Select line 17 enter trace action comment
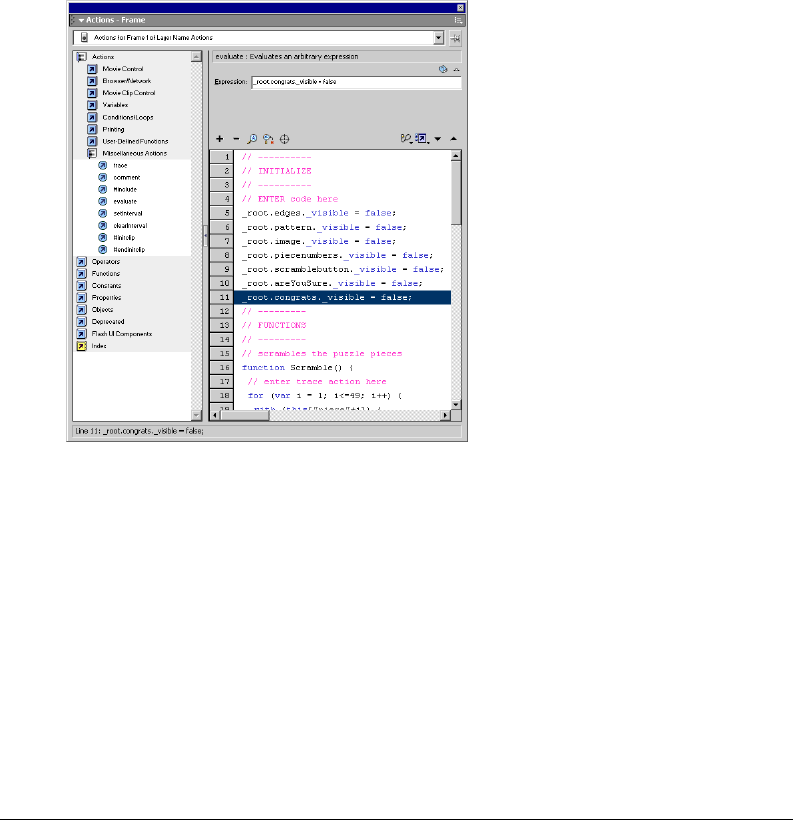Screen dimensions: 793x820 click(317, 382)
